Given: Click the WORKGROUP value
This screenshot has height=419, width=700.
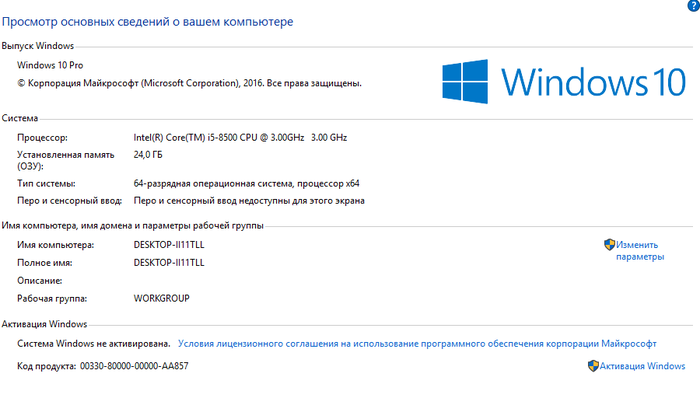Looking at the screenshot, I should [162, 298].
